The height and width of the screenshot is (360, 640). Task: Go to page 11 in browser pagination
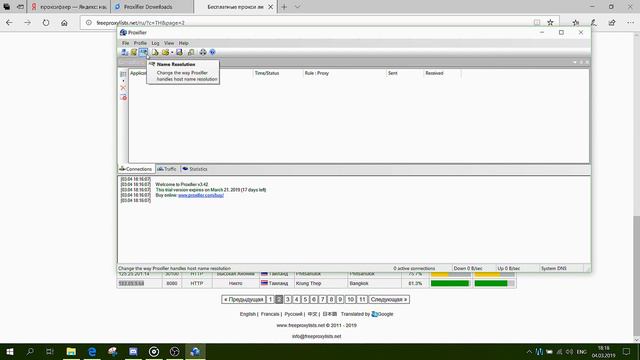(x=362, y=300)
